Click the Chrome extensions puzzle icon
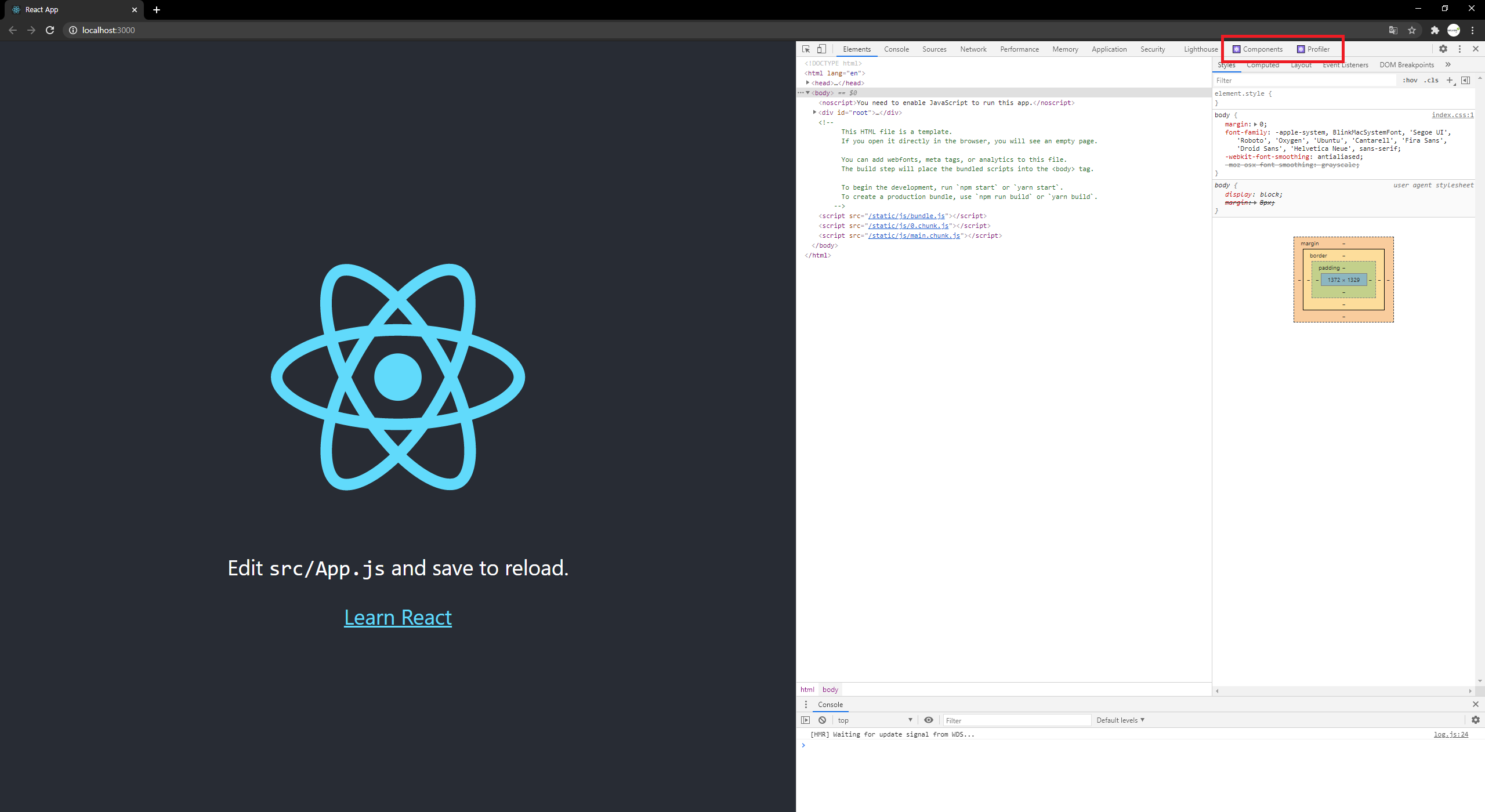 click(x=1435, y=30)
